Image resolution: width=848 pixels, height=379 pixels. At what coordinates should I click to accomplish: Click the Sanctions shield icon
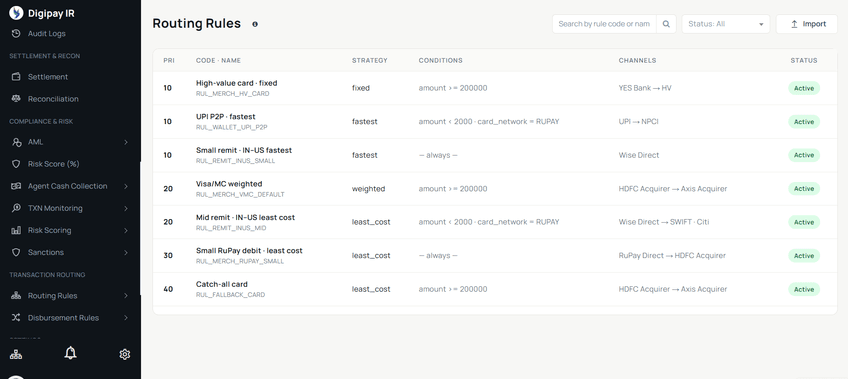click(16, 252)
